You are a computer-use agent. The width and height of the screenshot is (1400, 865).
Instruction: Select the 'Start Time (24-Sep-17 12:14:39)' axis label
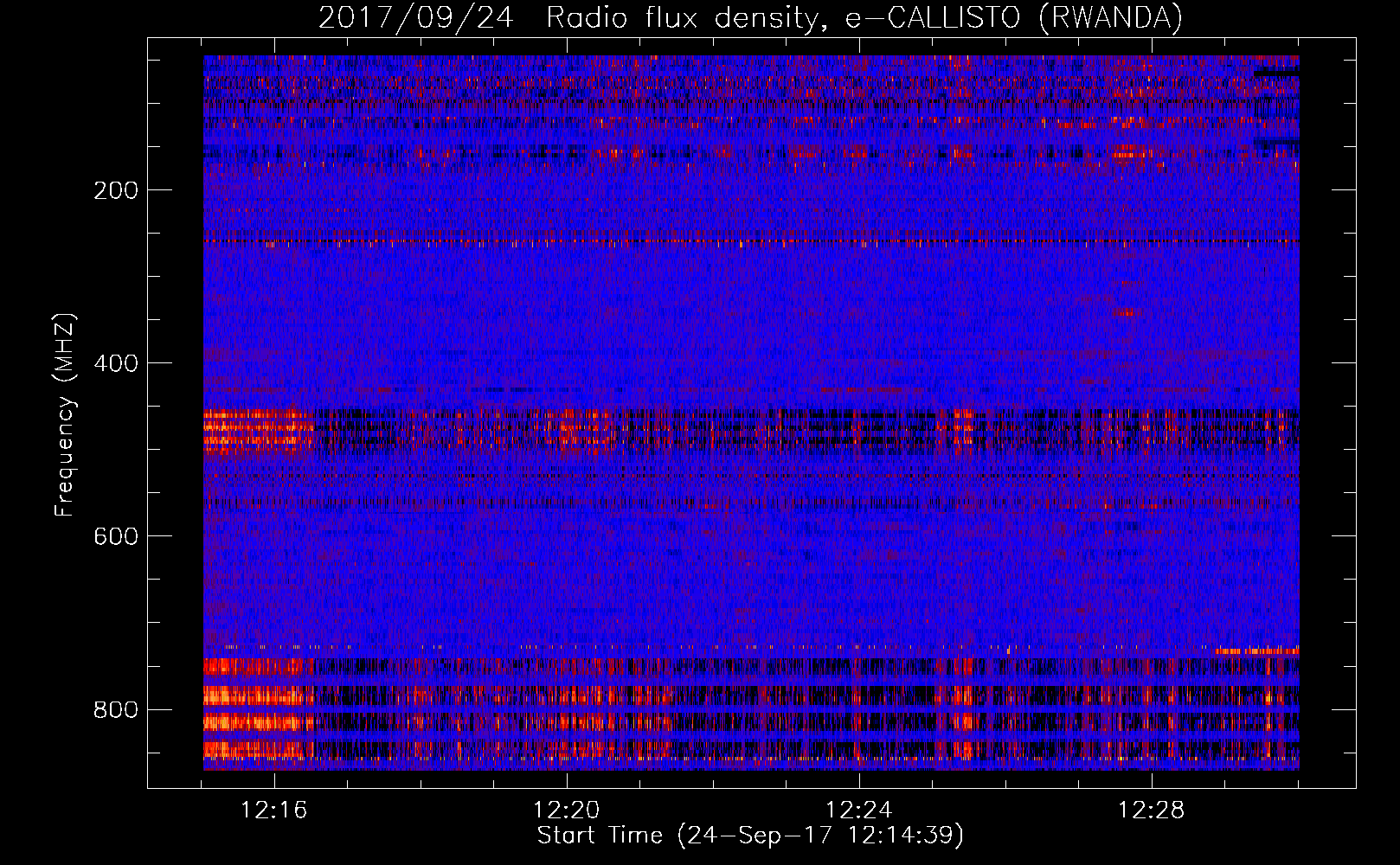(x=750, y=836)
